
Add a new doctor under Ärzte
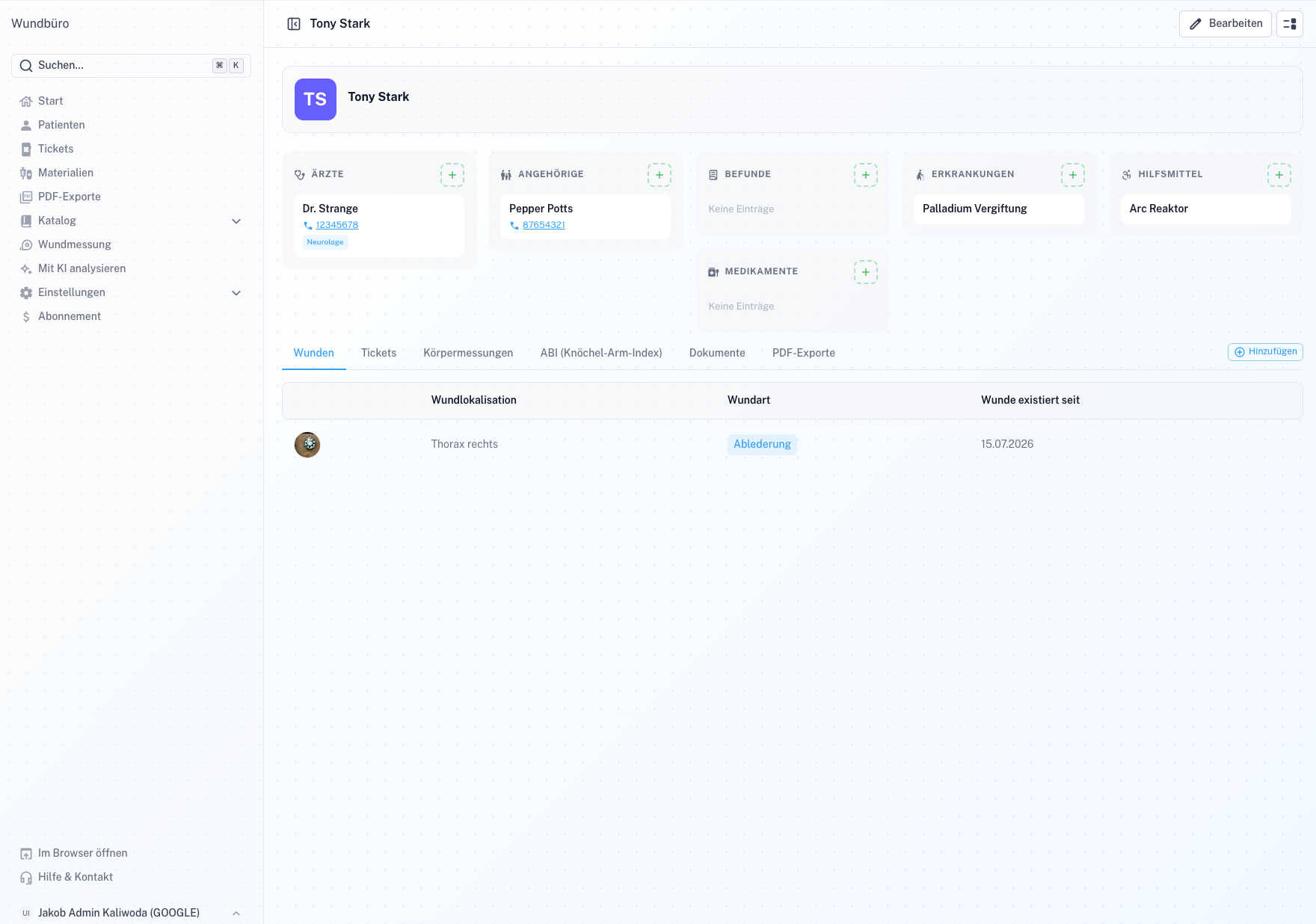(452, 175)
